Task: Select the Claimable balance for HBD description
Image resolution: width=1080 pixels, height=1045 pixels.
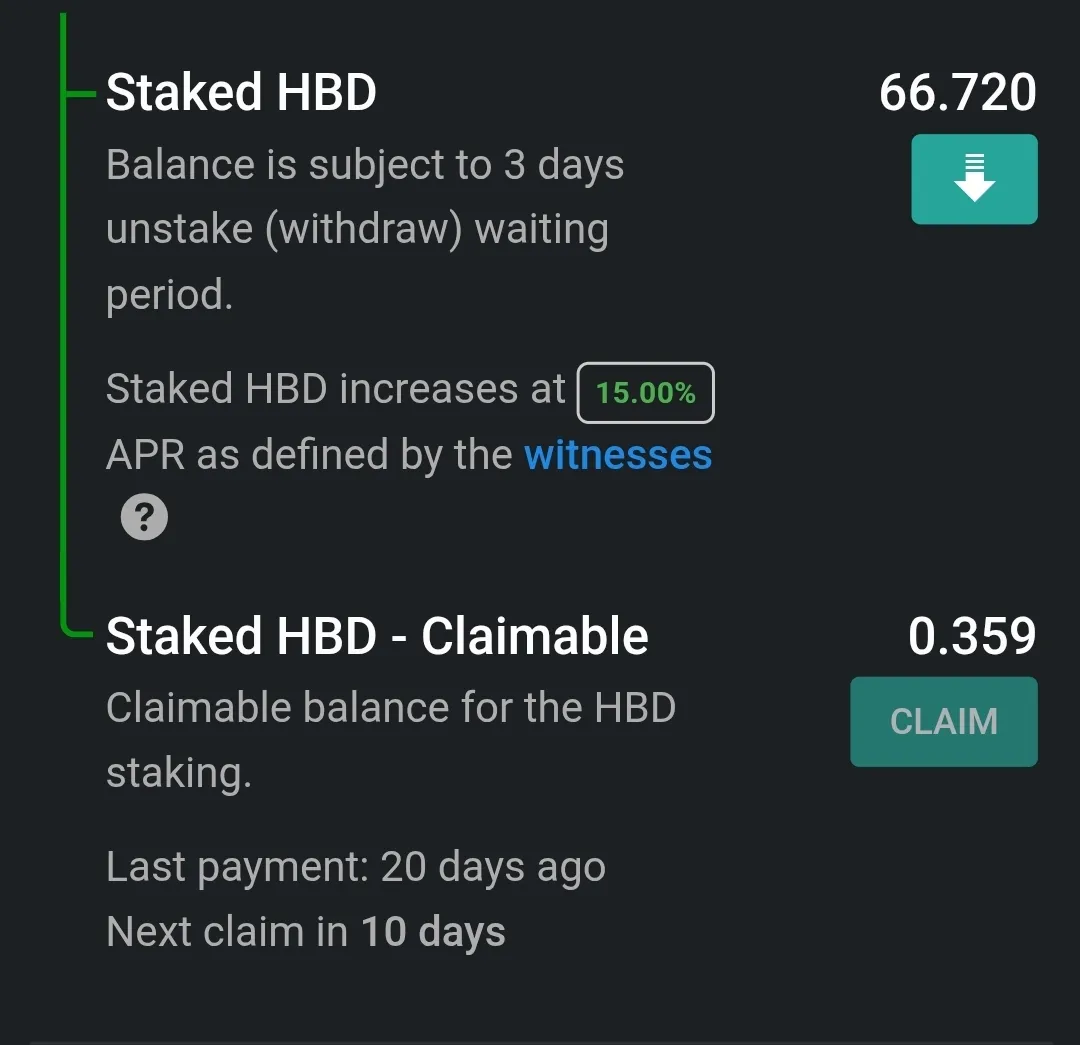Action: click(x=391, y=740)
